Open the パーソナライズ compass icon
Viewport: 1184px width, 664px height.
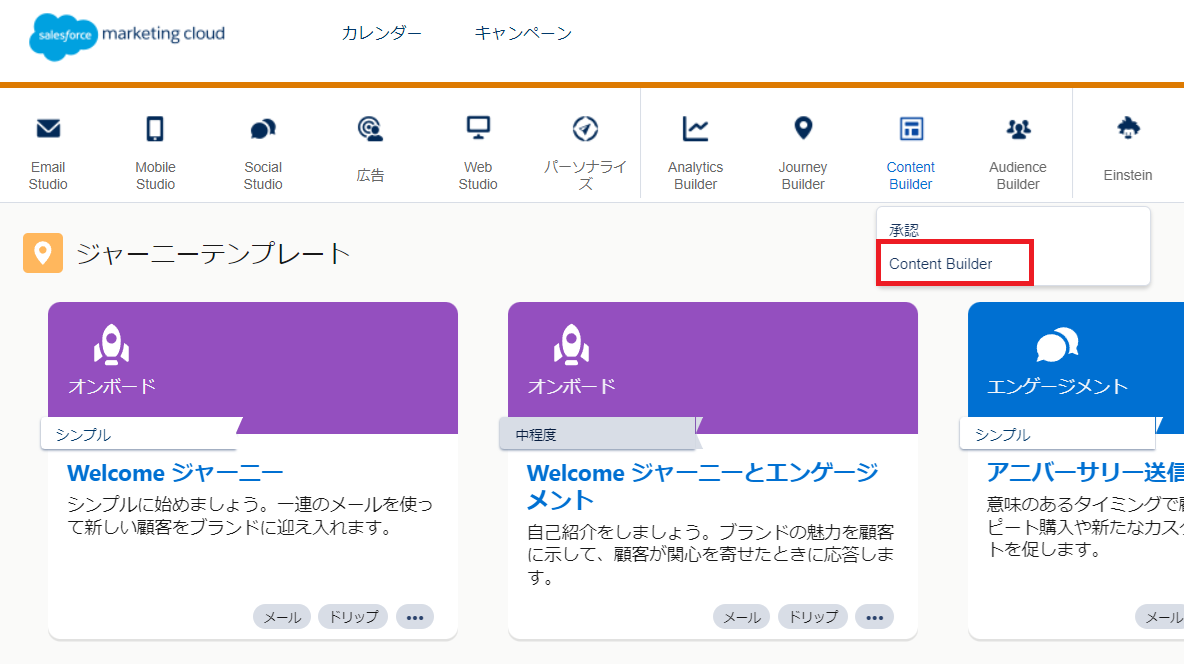coord(585,129)
